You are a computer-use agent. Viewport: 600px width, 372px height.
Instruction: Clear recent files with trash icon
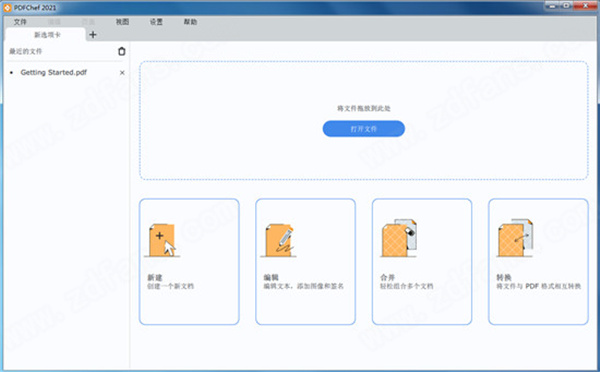coord(122,51)
